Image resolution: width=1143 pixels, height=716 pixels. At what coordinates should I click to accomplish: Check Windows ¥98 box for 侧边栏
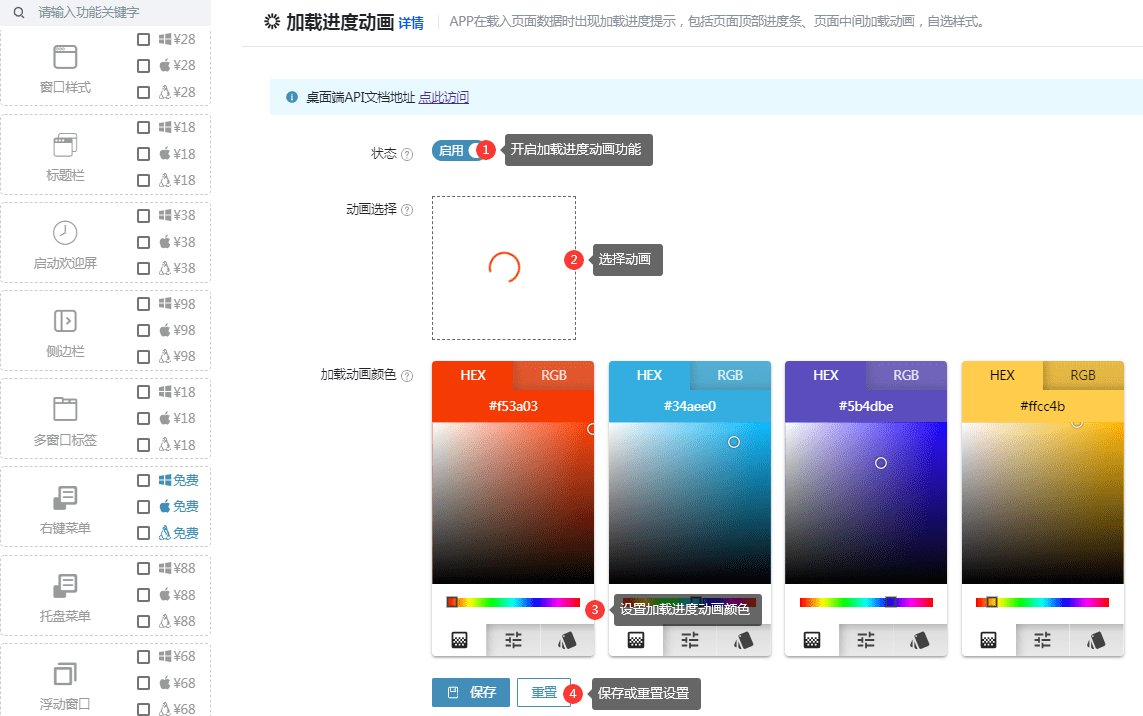[x=144, y=304]
